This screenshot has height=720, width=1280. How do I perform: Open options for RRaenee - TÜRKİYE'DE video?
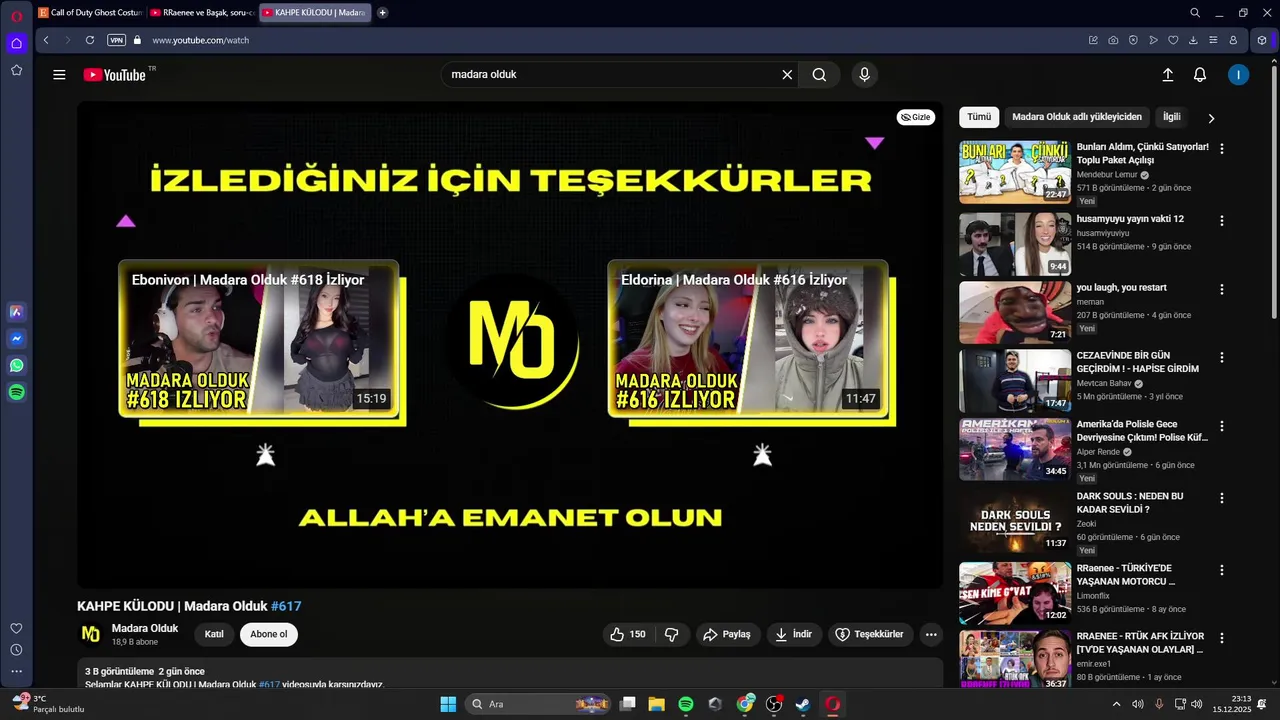(1221, 570)
